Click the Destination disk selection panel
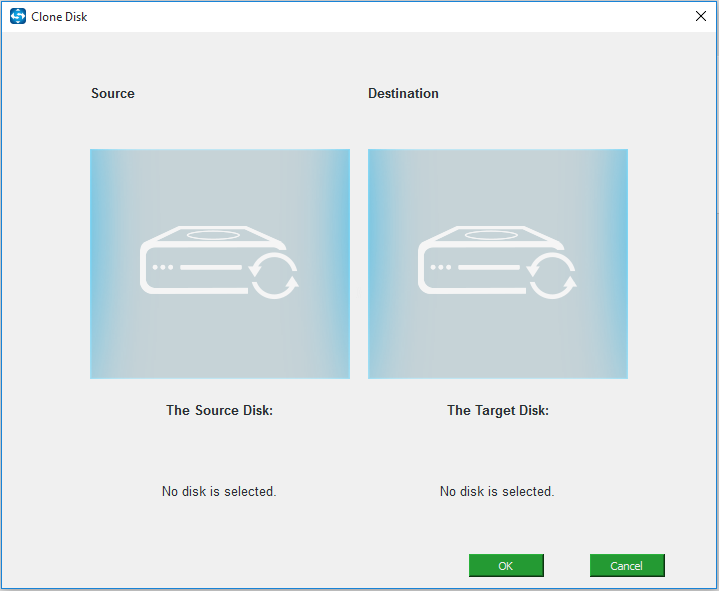The height and width of the screenshot is (591, 719). (x=498, y=264)
